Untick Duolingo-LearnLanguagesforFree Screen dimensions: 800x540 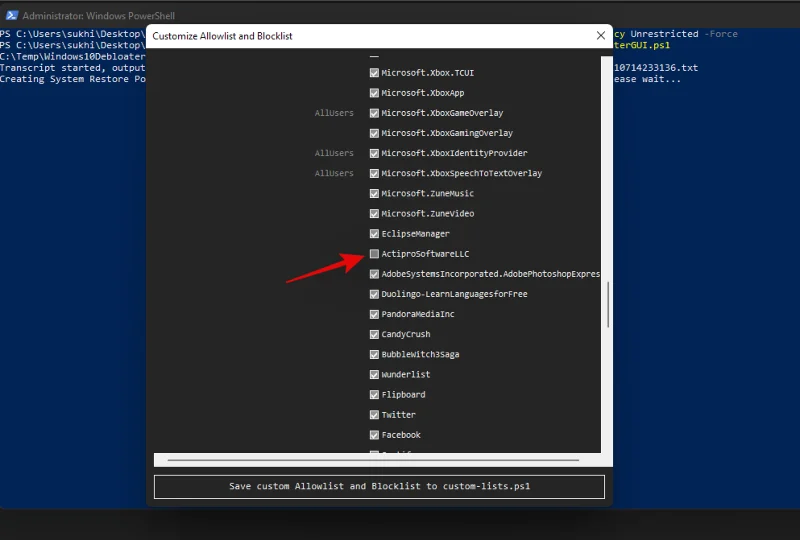tap(374, 294)
